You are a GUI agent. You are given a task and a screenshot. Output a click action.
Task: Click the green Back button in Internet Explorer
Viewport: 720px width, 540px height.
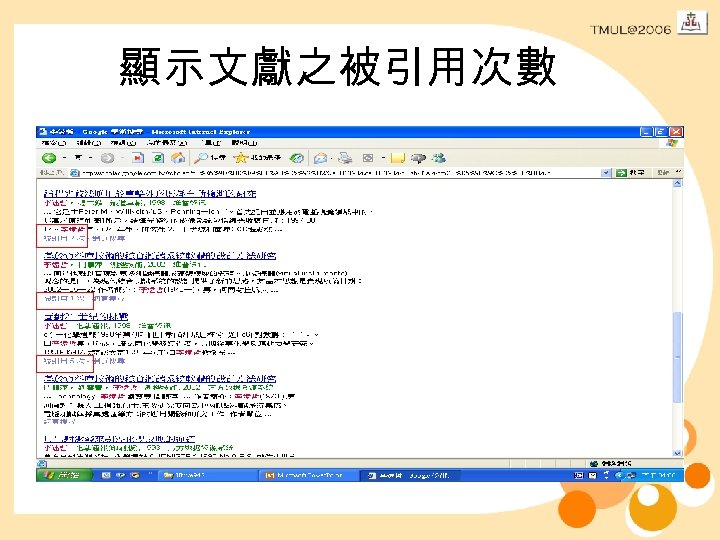click(49, 158)
